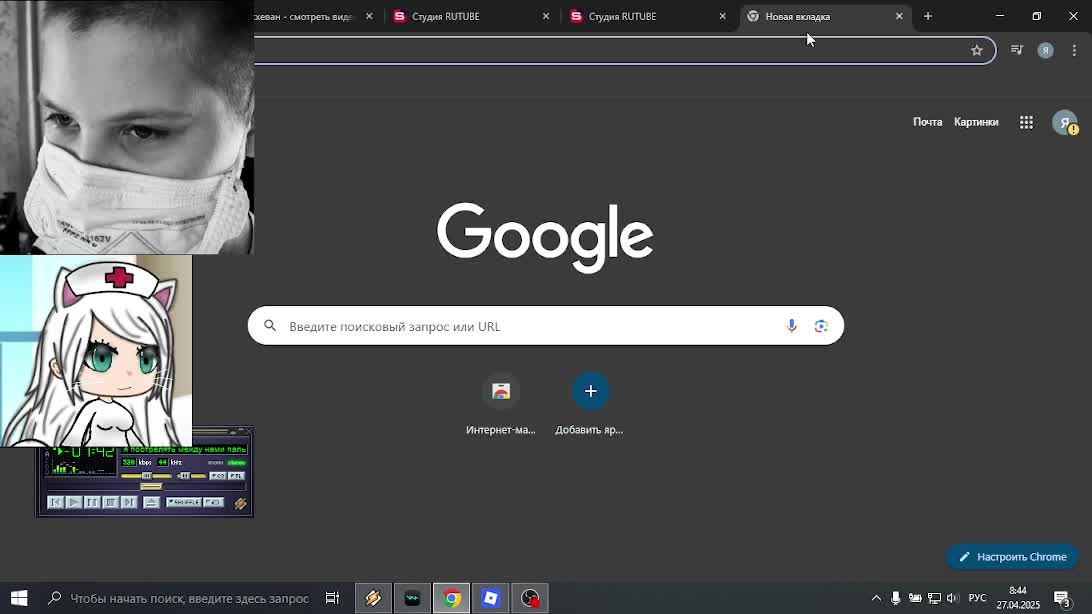This screenshot has height=614, width=1092.
Task: Switch to the Новая вкладка tab
Action: pos(825,16)
